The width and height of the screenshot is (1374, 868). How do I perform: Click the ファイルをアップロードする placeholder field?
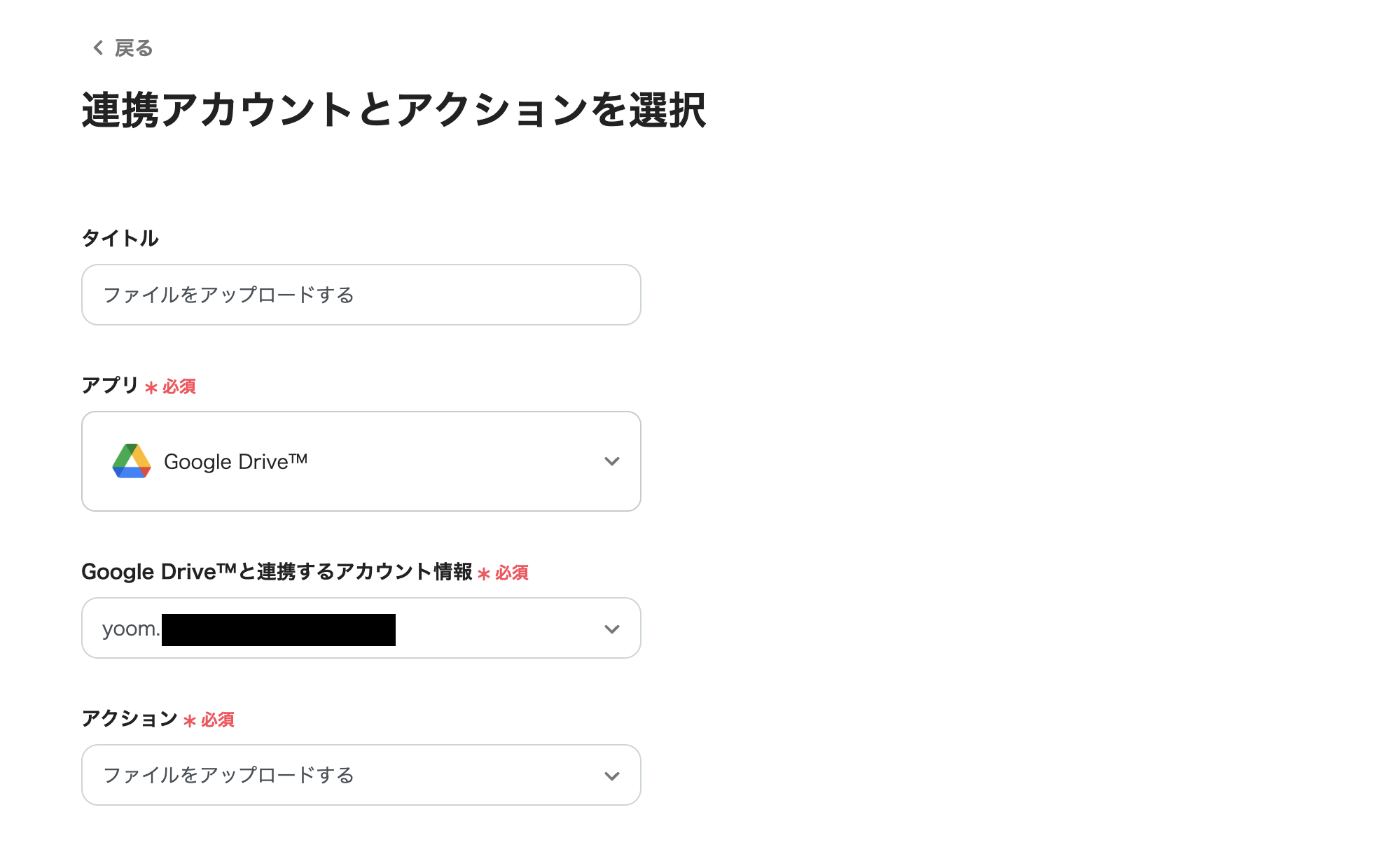[x=360, y=295]
